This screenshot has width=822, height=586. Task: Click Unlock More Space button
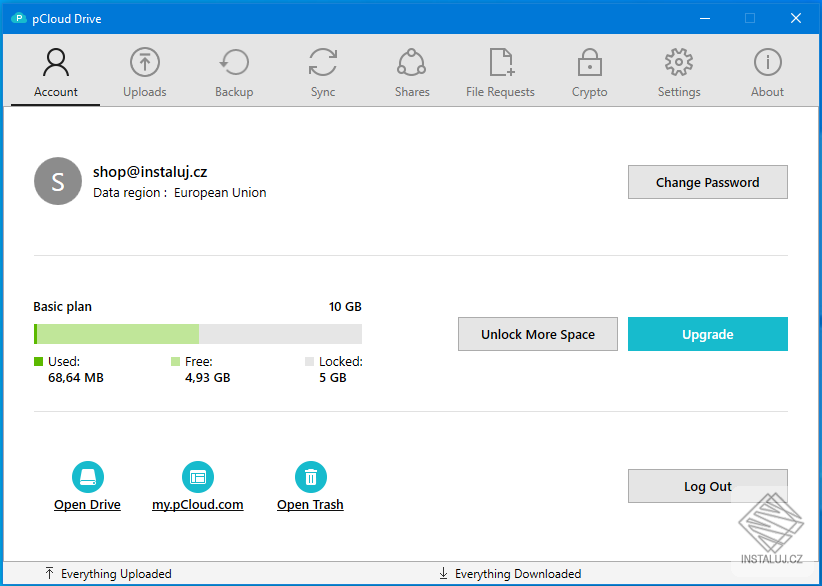pos(538,334)
